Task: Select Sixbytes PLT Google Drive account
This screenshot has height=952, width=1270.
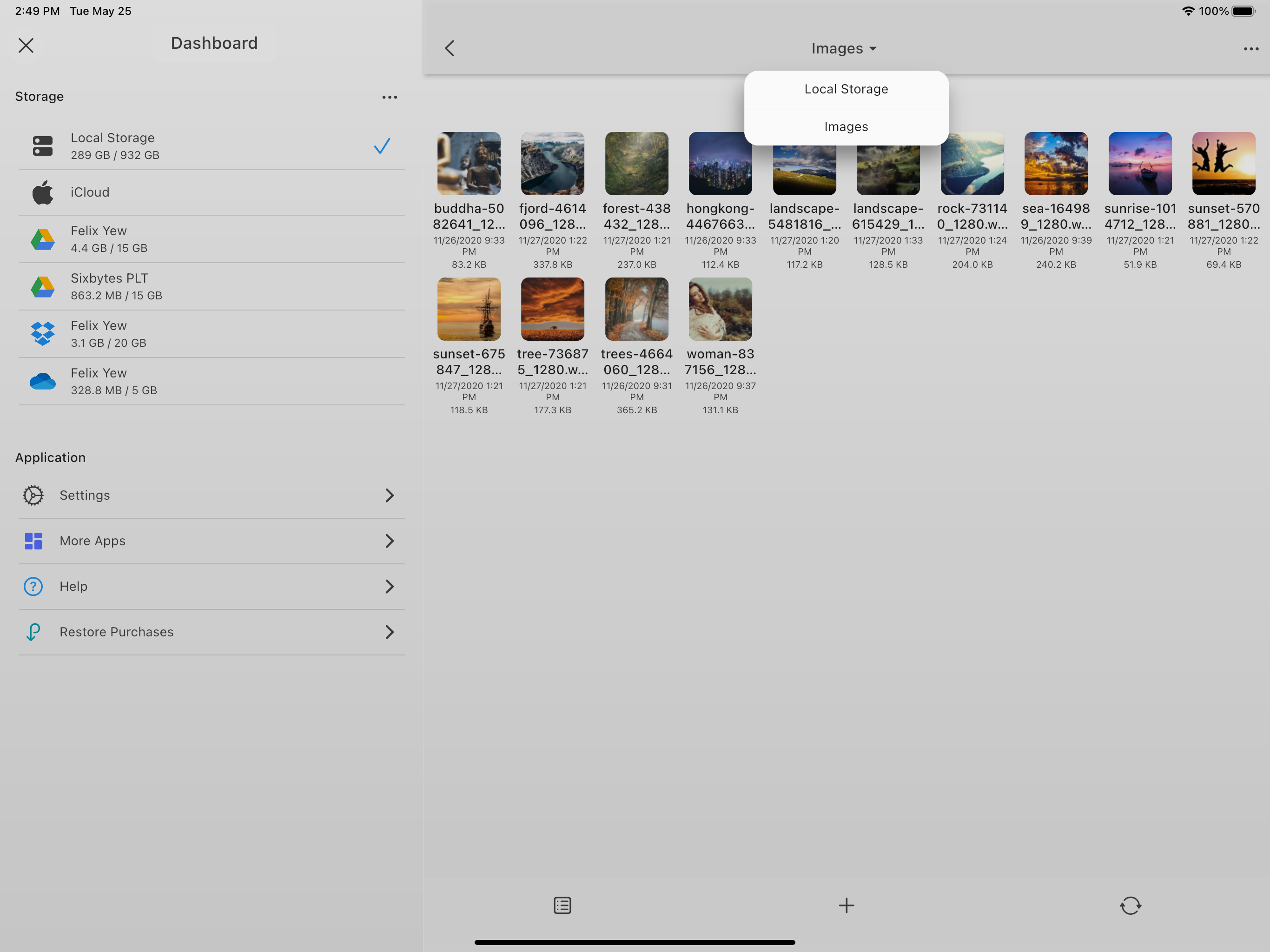Action: click(211, 286)
